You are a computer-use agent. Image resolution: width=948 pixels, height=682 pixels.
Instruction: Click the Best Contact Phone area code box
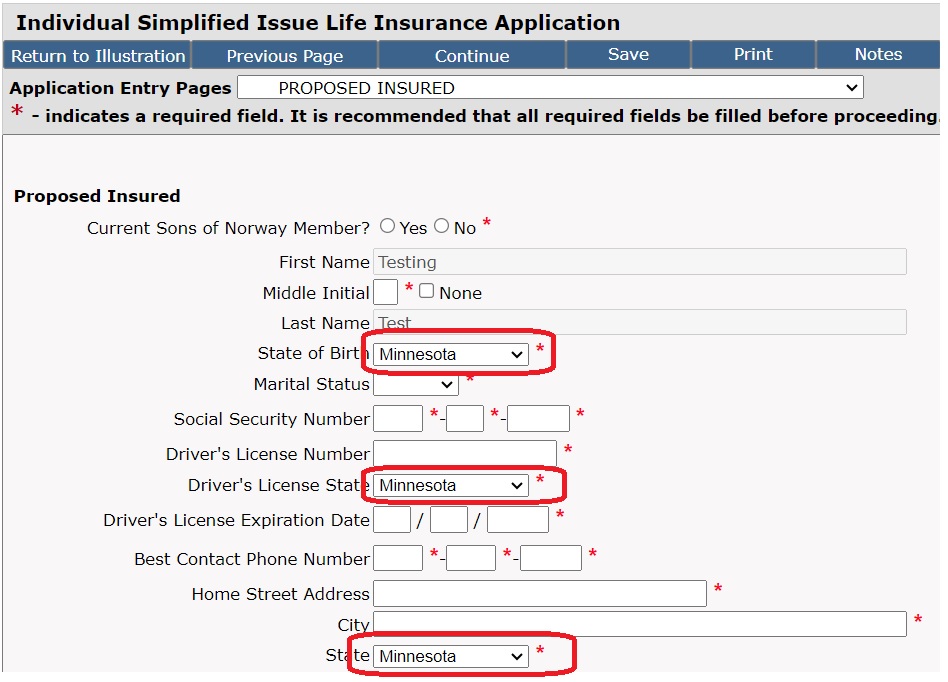pyautogui.click(x=398, y=558)
